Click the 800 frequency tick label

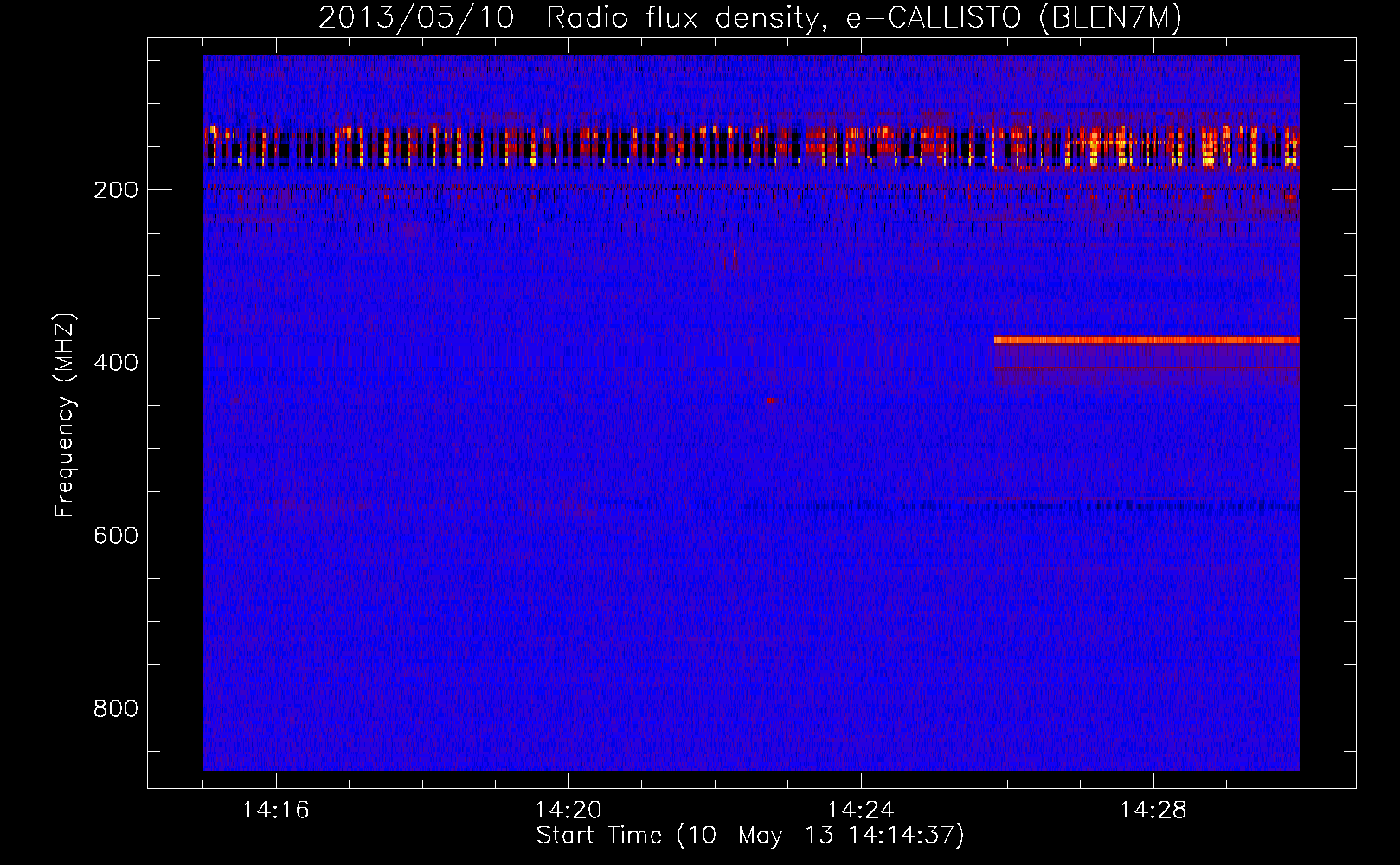point(115,708)
